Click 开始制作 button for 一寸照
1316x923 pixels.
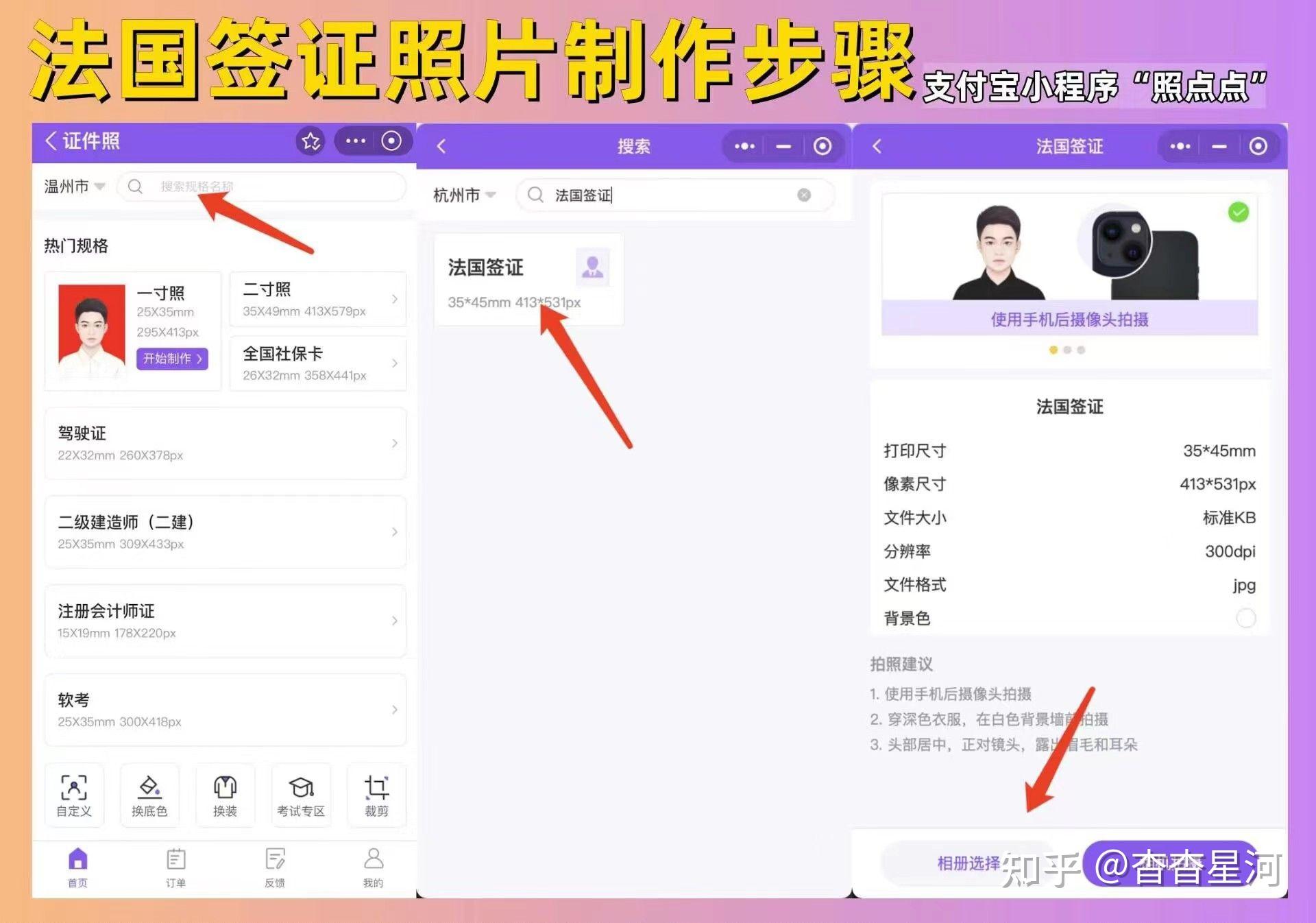172,359
